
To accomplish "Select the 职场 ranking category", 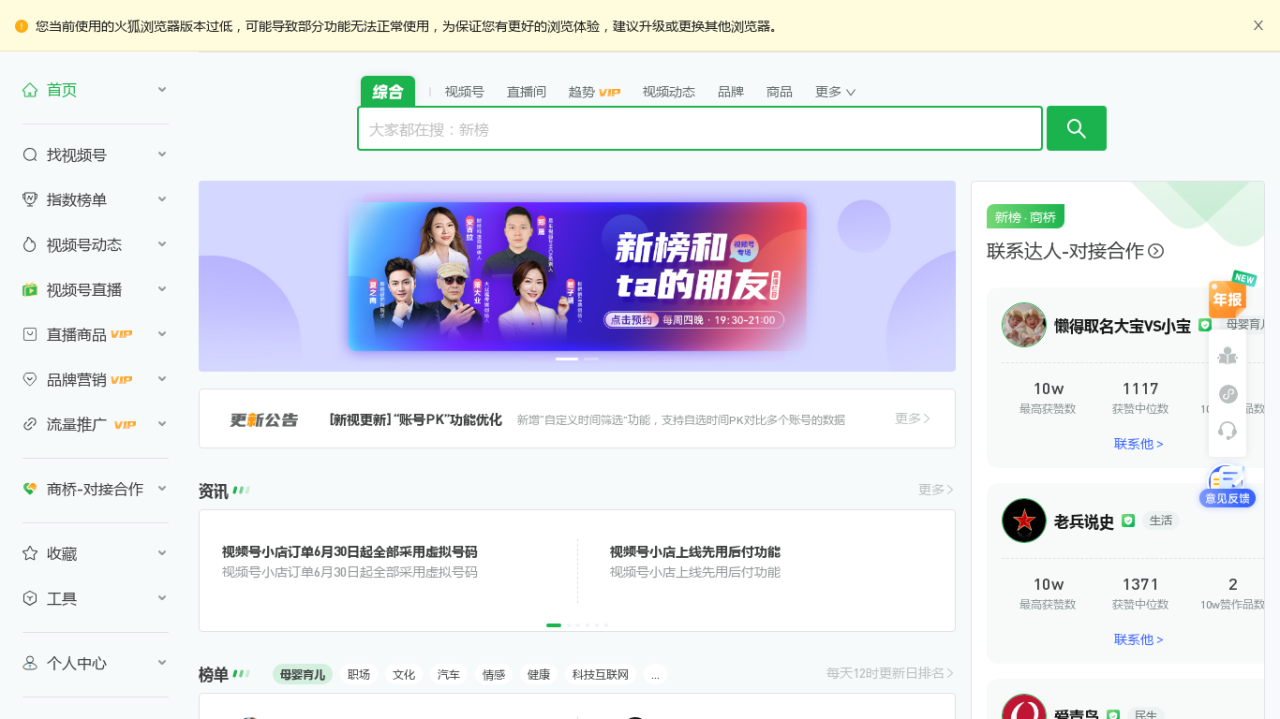I will coord(359,675).
